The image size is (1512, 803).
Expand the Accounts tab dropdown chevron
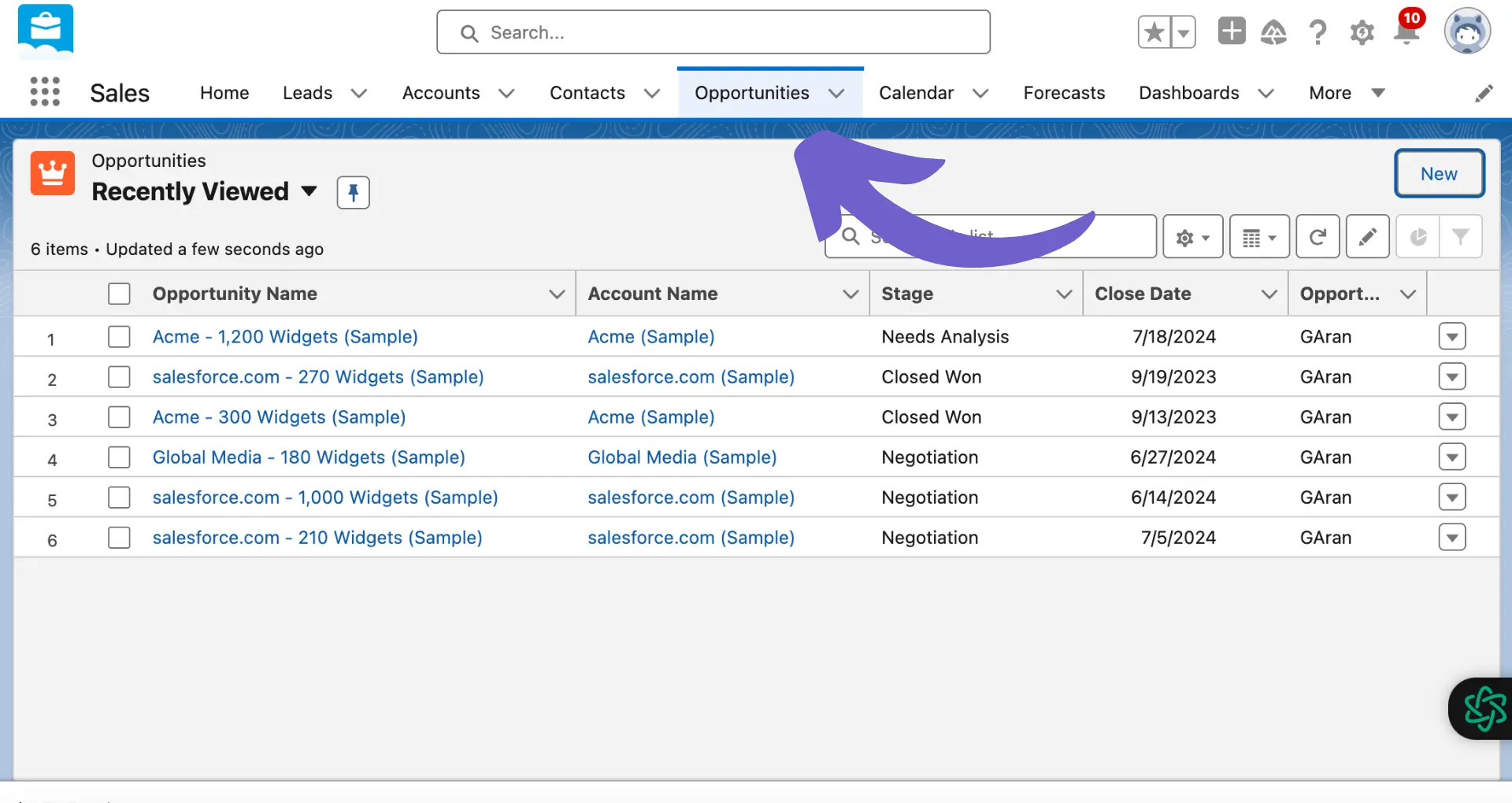[506, 94]
